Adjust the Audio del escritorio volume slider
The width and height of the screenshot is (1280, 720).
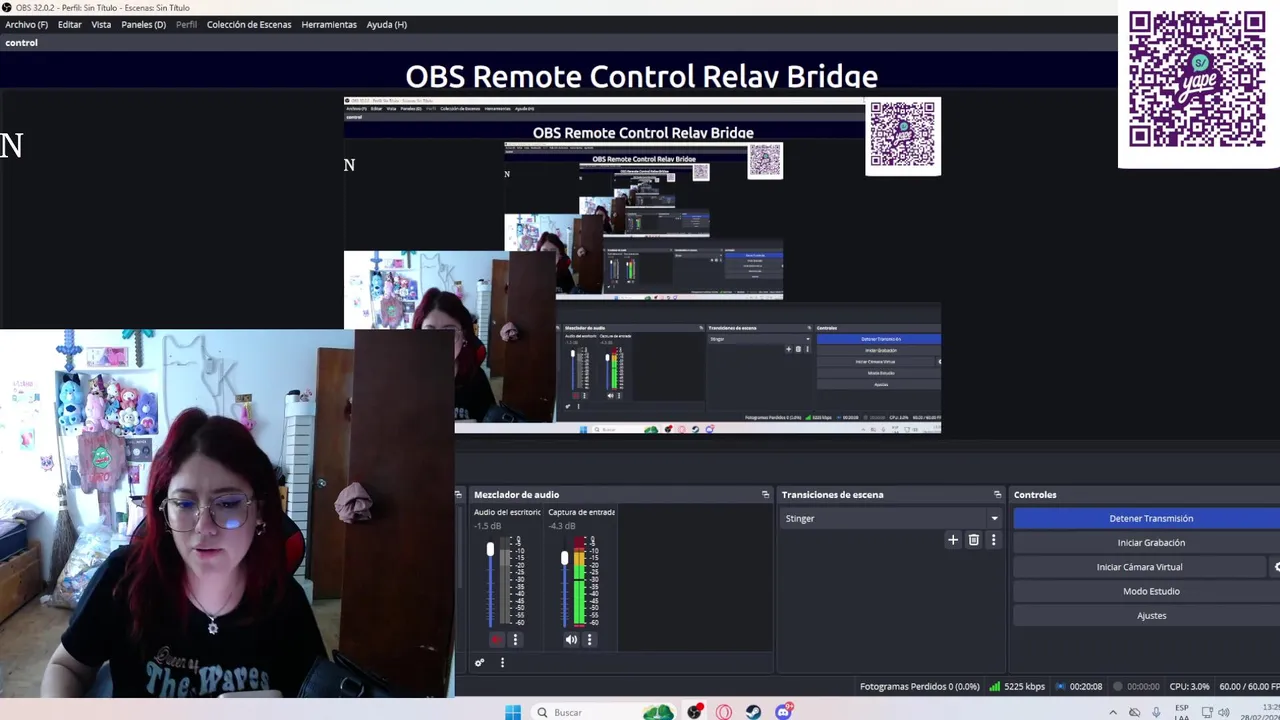coord(490,550)
